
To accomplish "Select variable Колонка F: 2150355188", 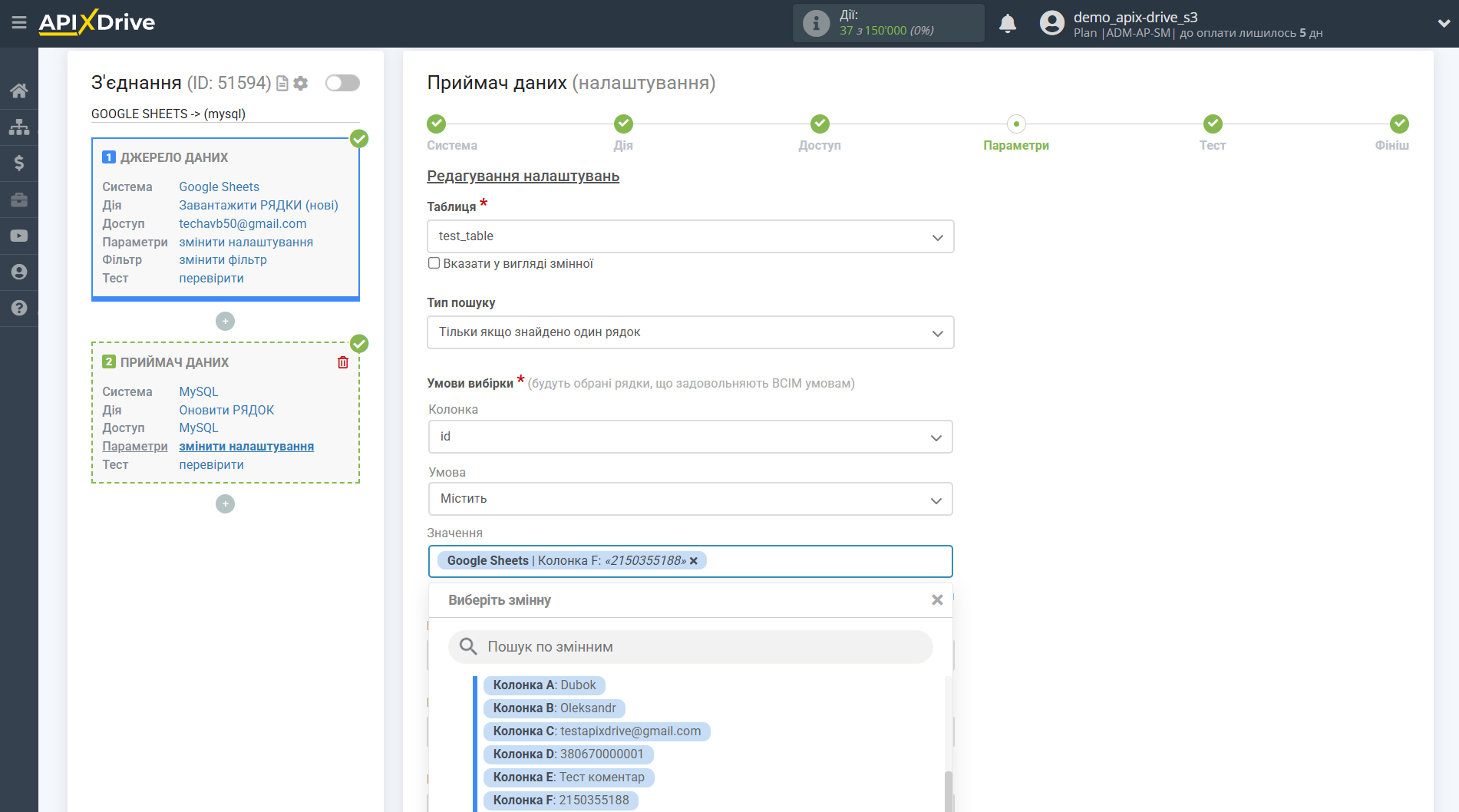I will point(561,800).
